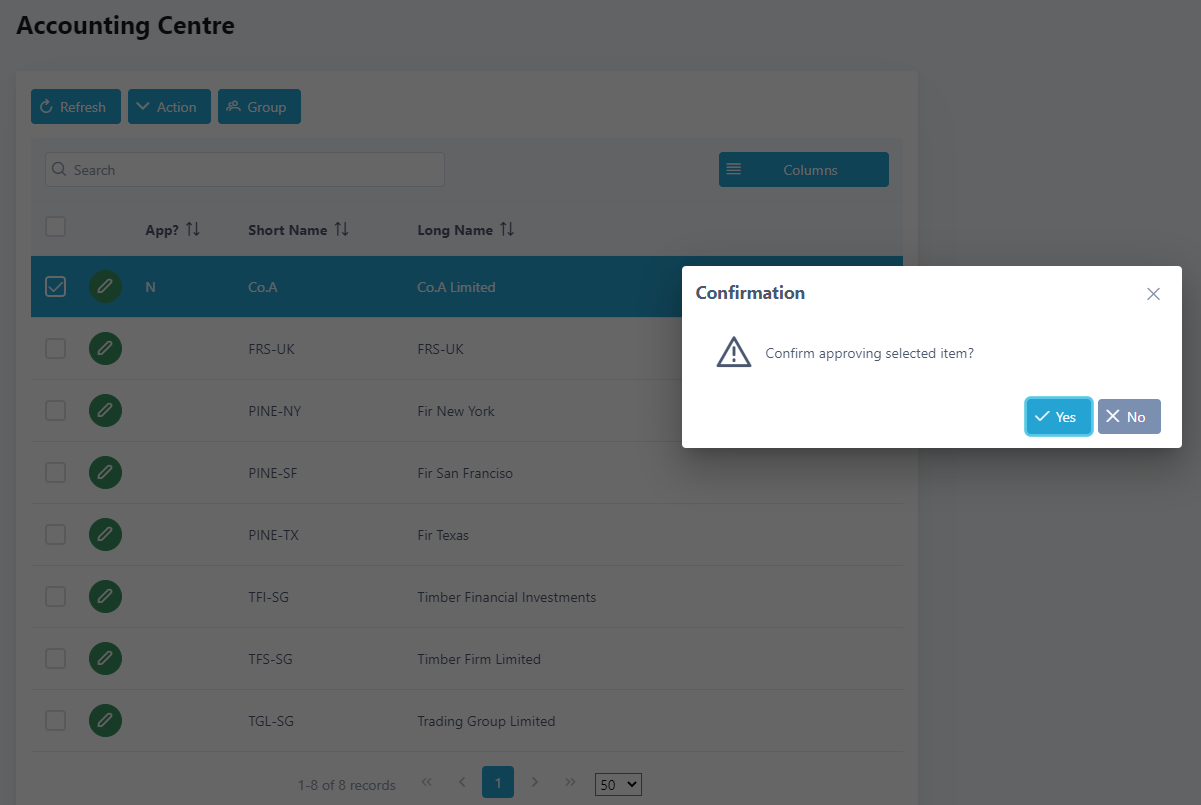1201x805 pixels.
Task: Expand the page size 50 dropdown
Action: 617,785
